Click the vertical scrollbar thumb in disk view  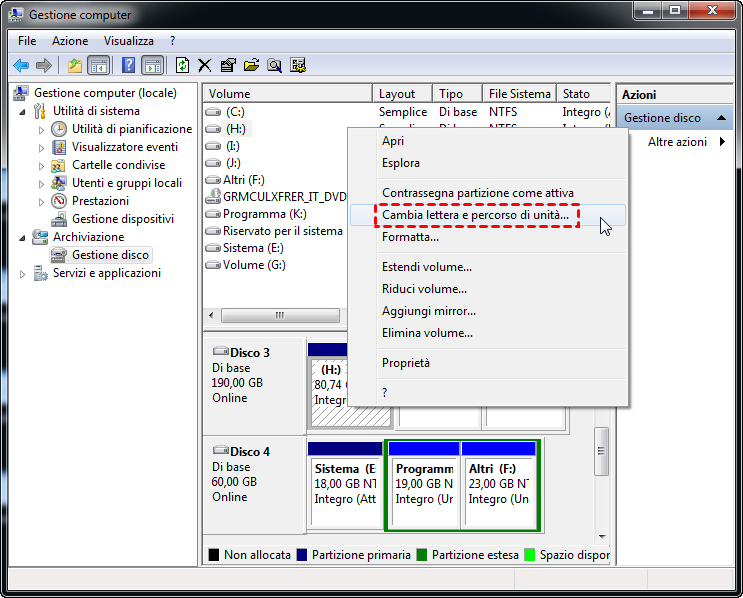point(601,451)
